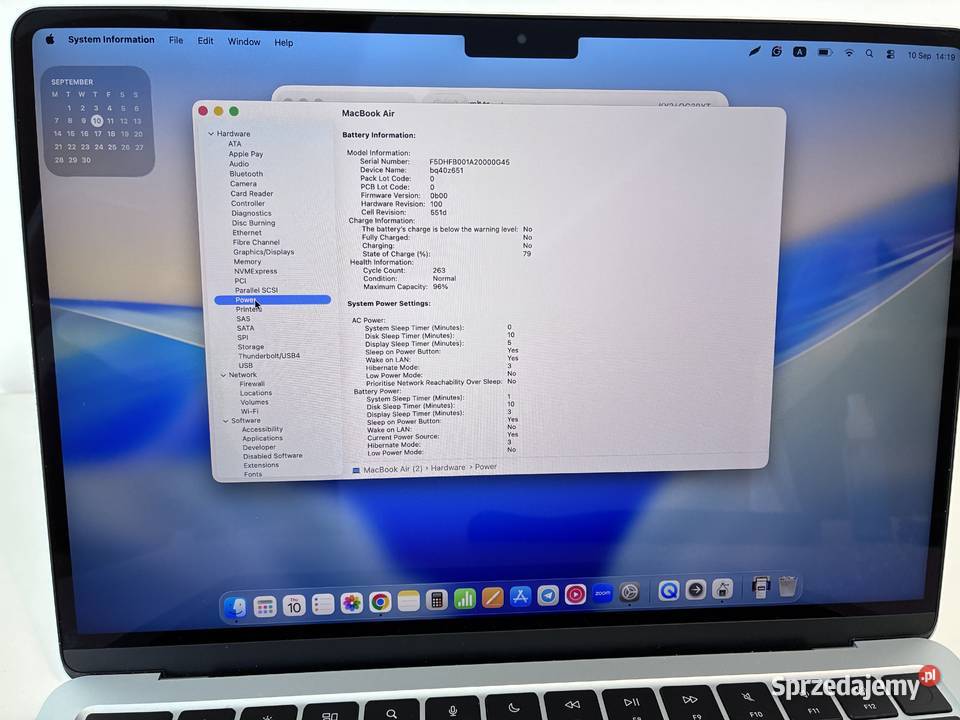
Task: Open Control Centre in menu bar
Action: click(x=890, y=54)
